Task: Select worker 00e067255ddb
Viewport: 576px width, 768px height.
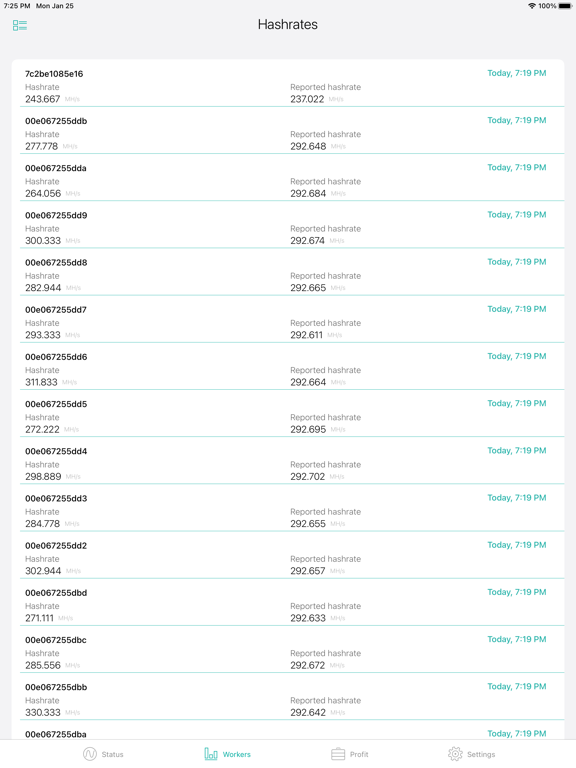Action: (288, 130)
